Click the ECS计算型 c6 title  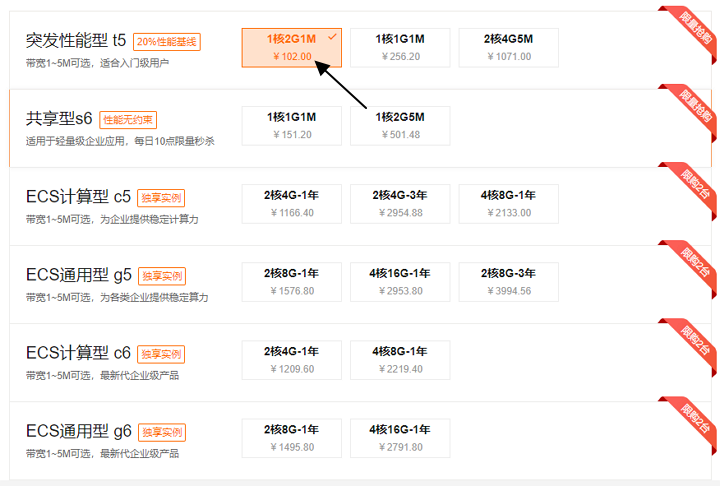(79, 353)
